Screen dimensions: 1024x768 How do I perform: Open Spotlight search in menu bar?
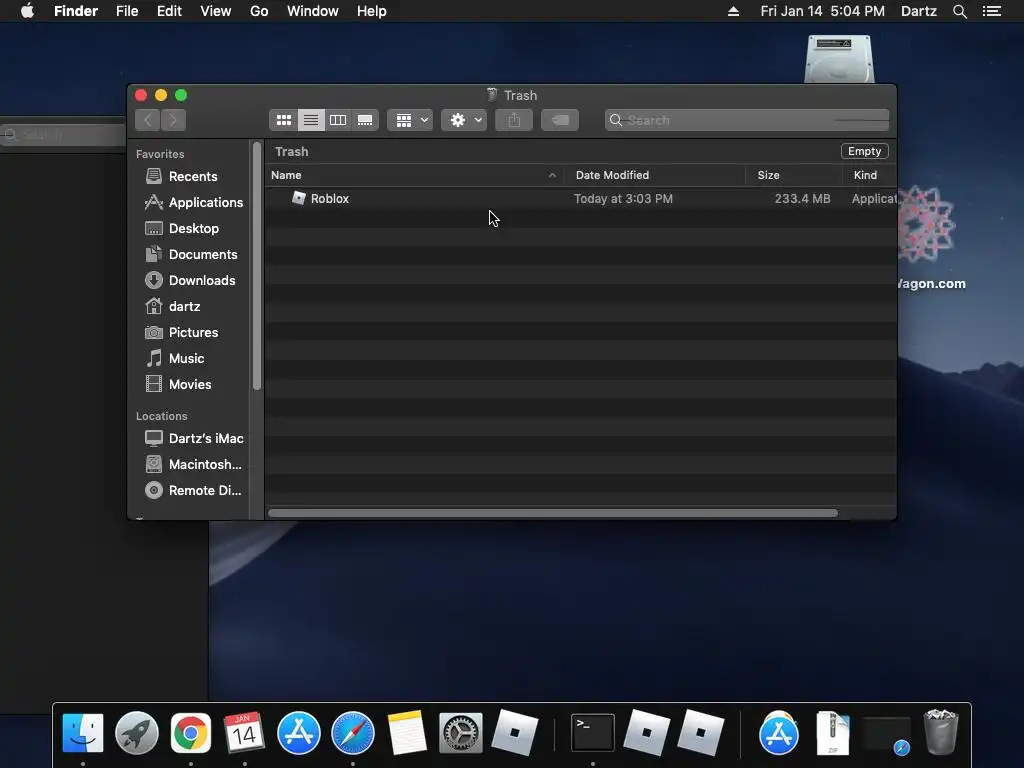pyautogui.click(x=959, y=11)
